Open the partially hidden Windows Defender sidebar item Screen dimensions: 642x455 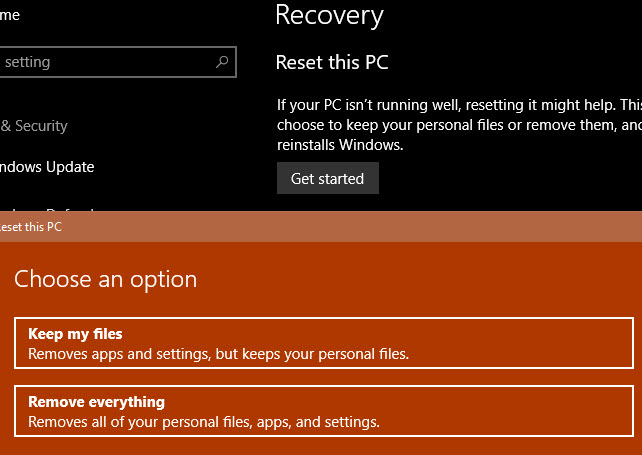(48, 208)
